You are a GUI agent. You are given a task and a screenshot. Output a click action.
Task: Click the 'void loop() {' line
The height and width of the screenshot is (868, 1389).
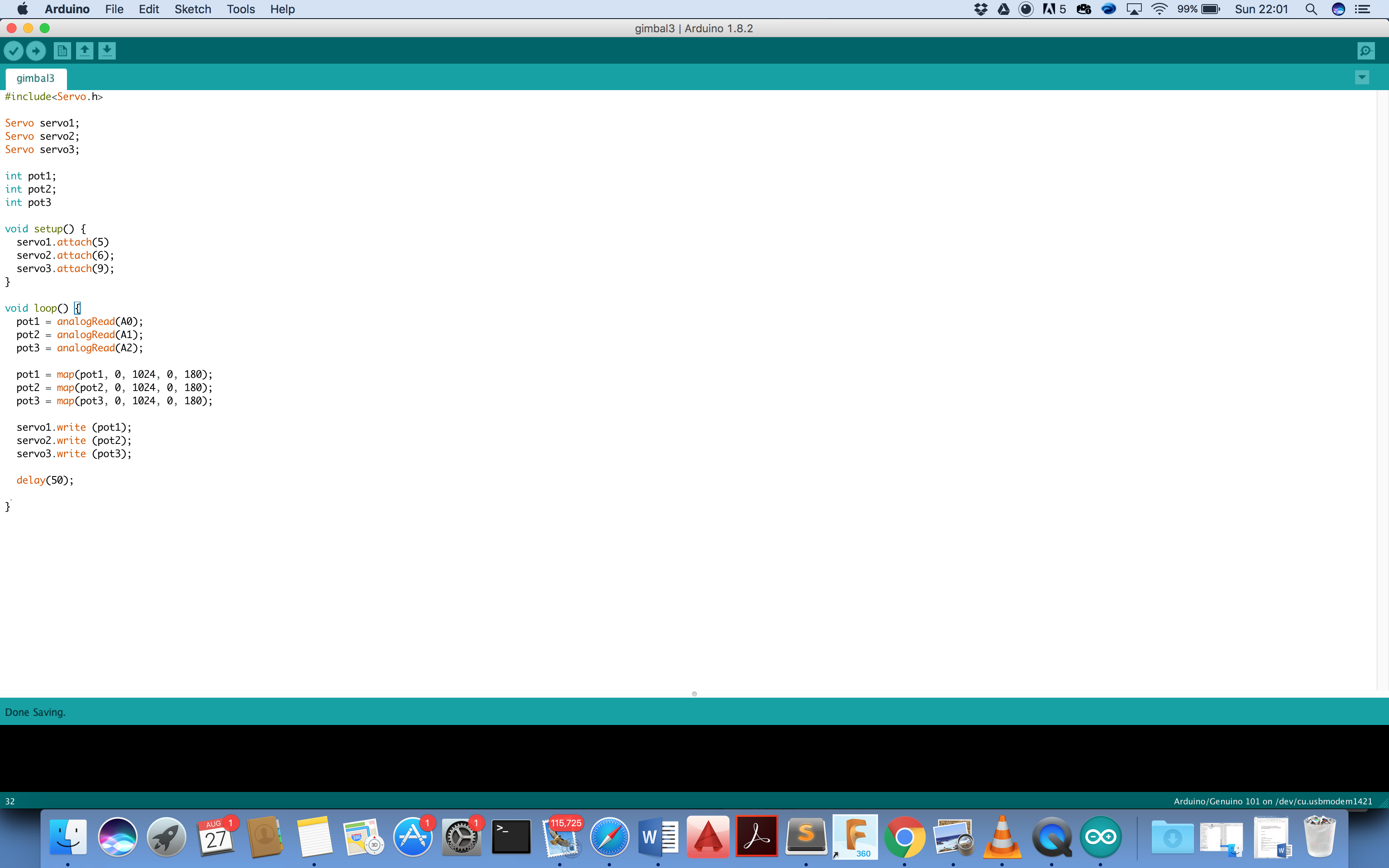tap(43, 308)
